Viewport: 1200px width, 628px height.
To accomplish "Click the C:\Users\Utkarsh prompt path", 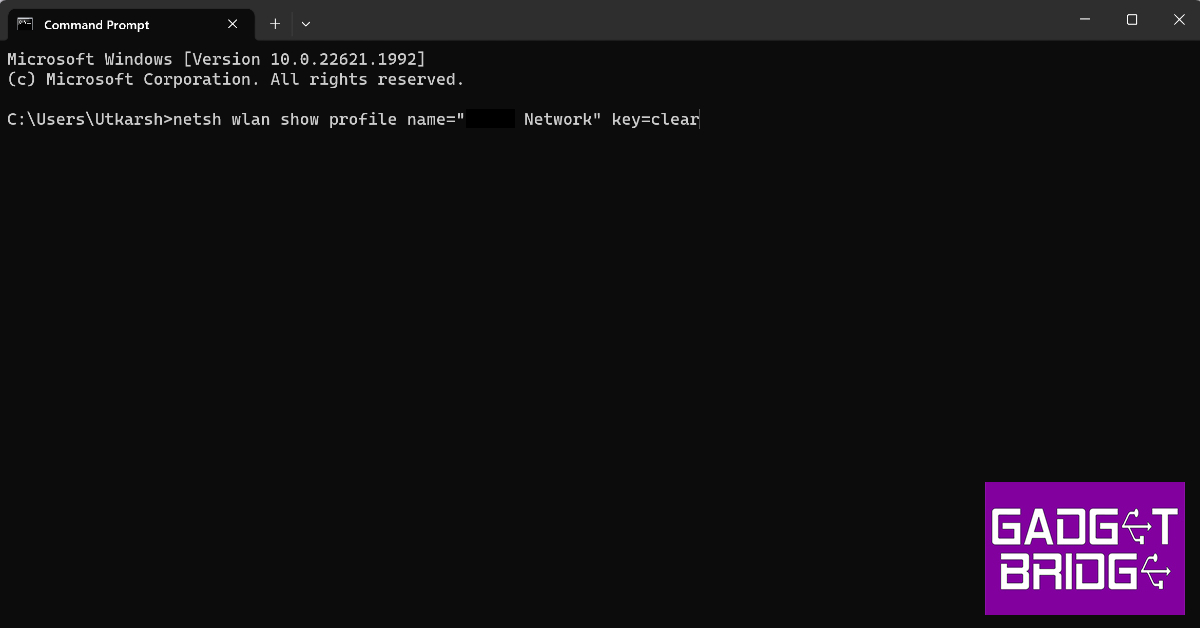I will (x=85, y=120).
